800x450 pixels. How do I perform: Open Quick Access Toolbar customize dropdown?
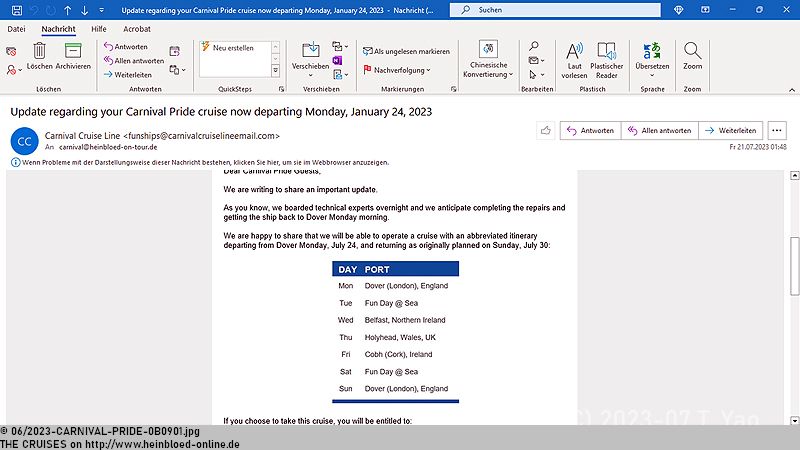pyautogui.click(x=101, y=10)
